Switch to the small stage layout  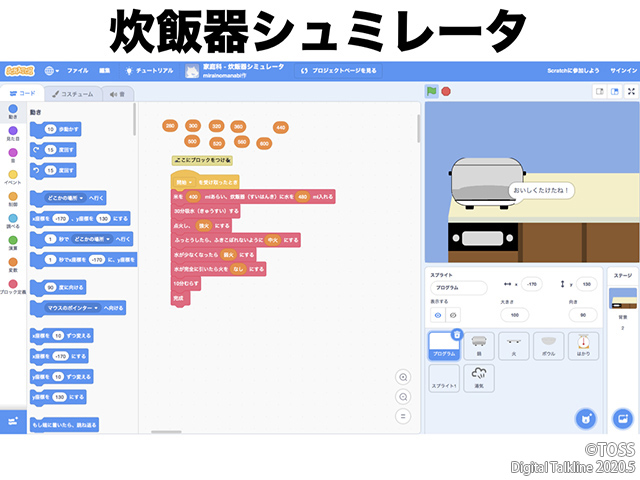pos(599,91)
